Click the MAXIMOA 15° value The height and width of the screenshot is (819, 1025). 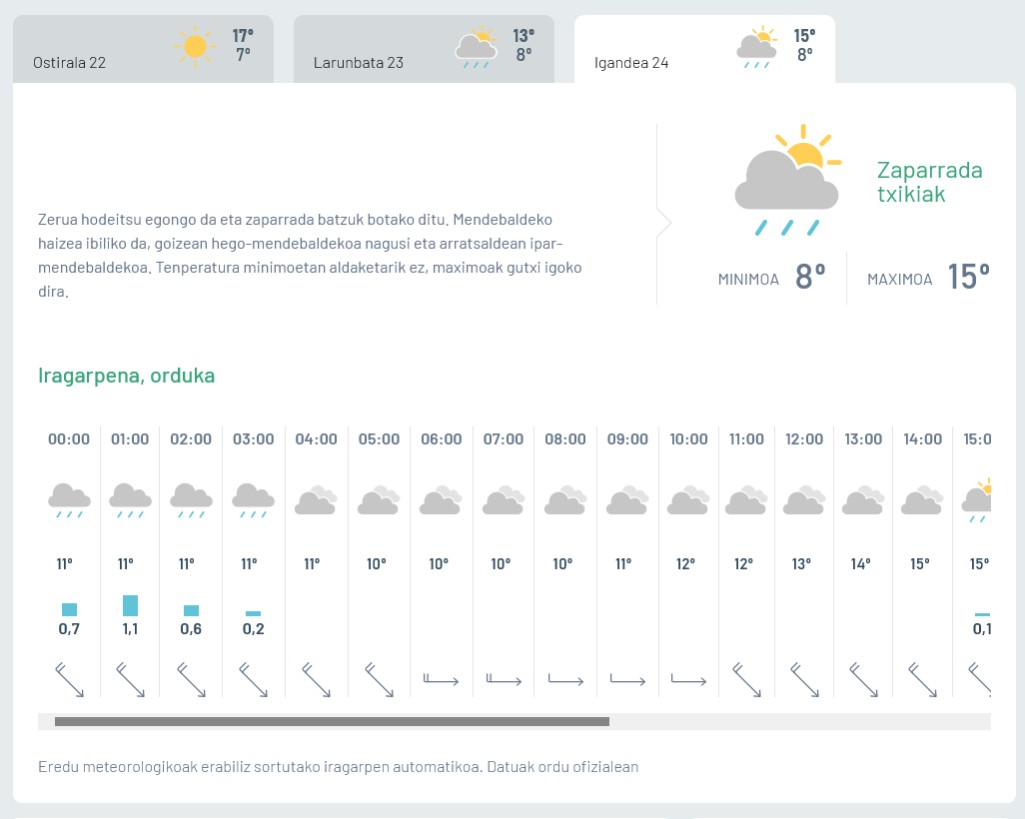pyautogui.click(x=968, y=276)
